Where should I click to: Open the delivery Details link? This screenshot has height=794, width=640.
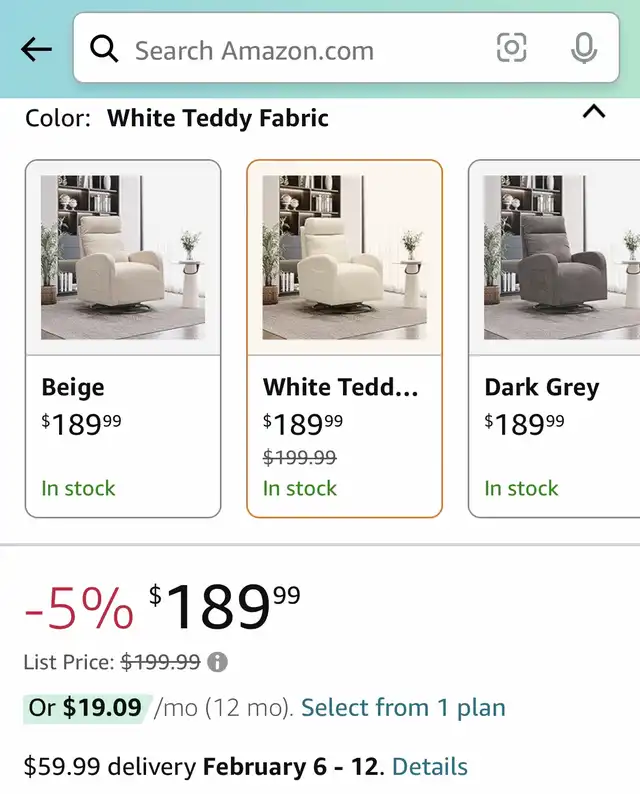(x=430, y=767)
